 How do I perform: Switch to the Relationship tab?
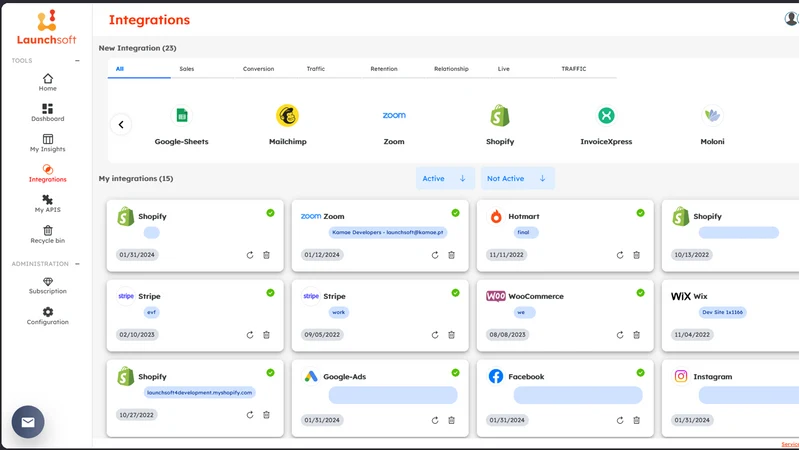[x=451, y=69]
